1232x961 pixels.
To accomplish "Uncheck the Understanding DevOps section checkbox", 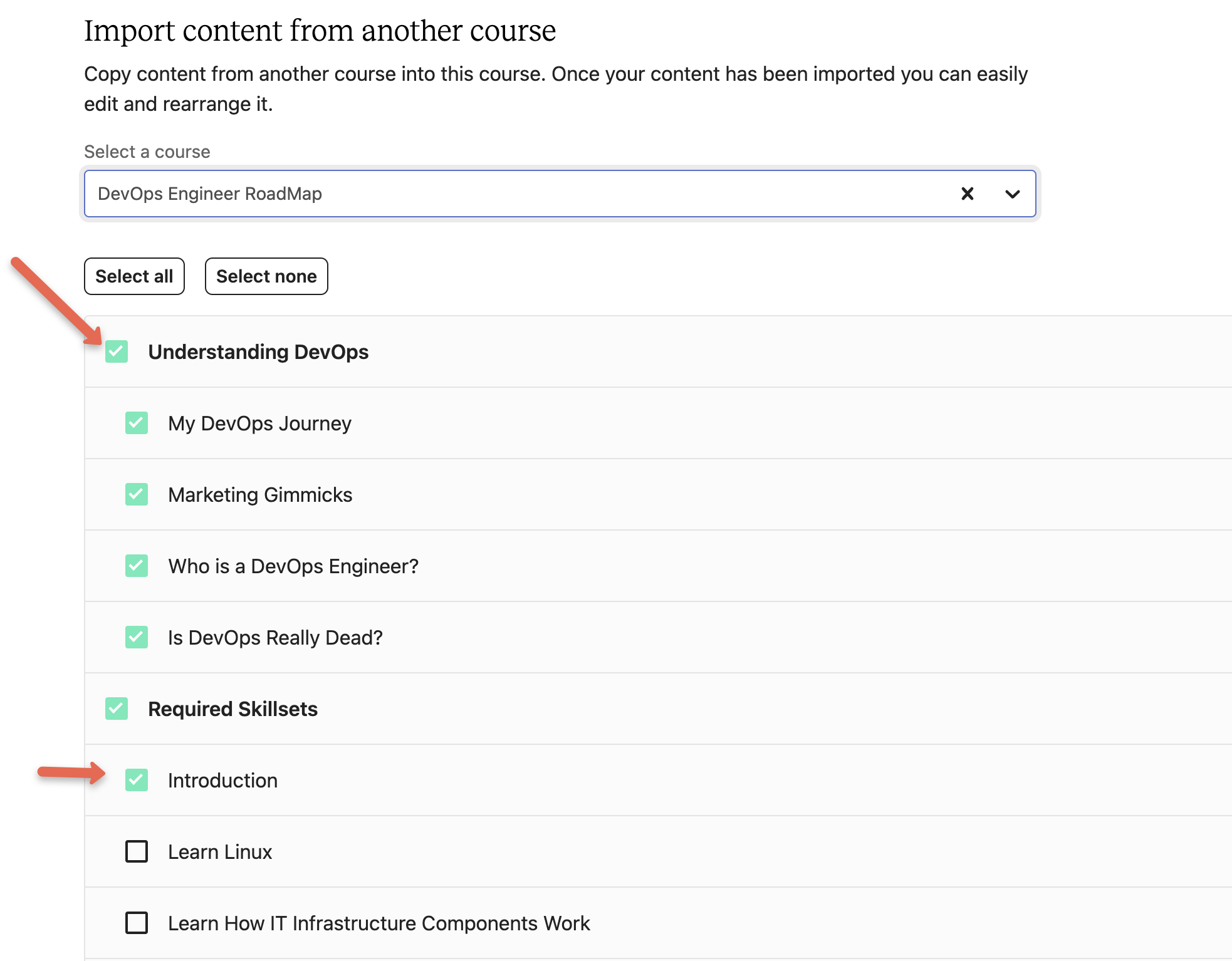I will (117, 351).
